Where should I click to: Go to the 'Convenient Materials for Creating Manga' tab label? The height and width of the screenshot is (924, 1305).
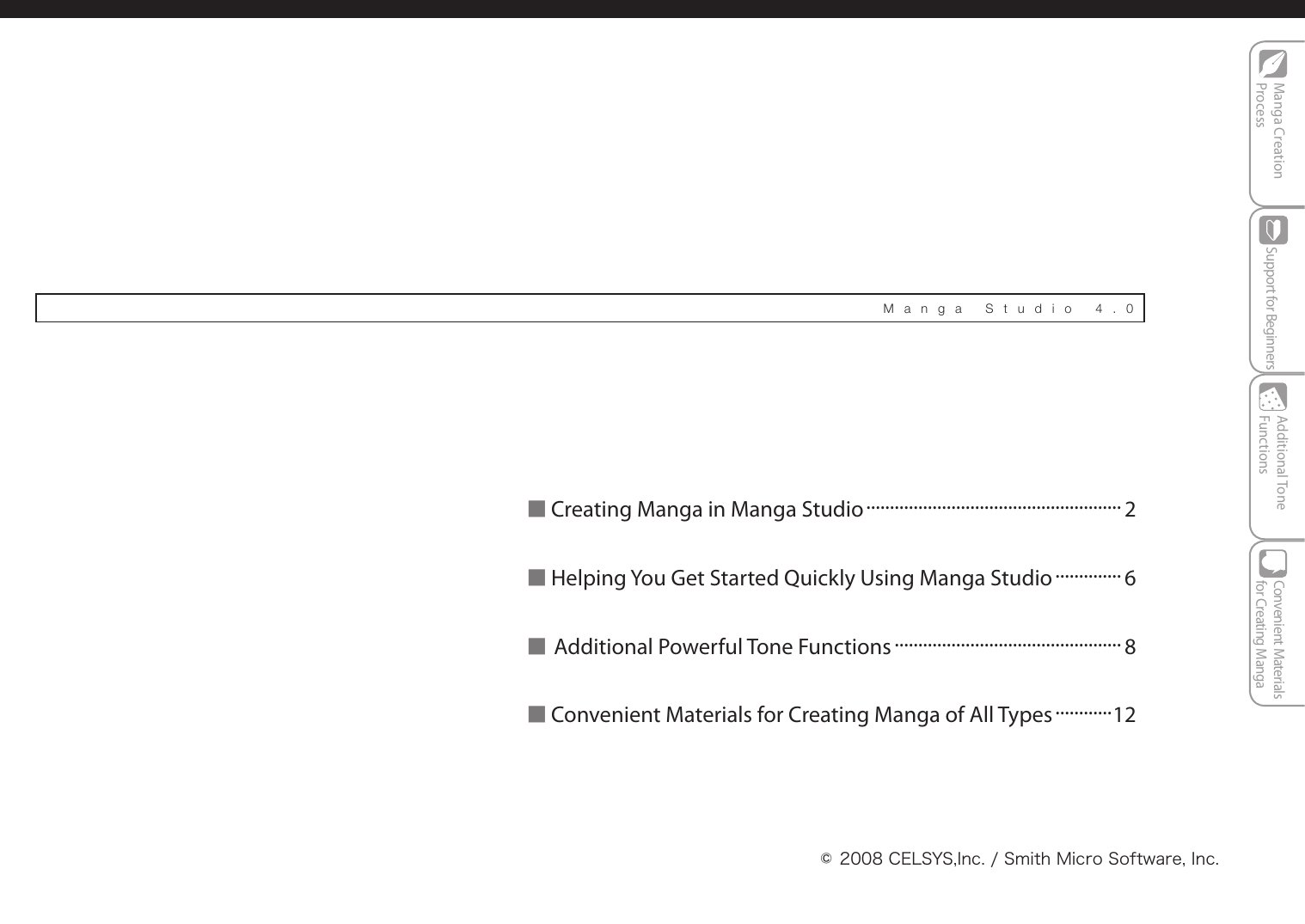pos(1269,639)
